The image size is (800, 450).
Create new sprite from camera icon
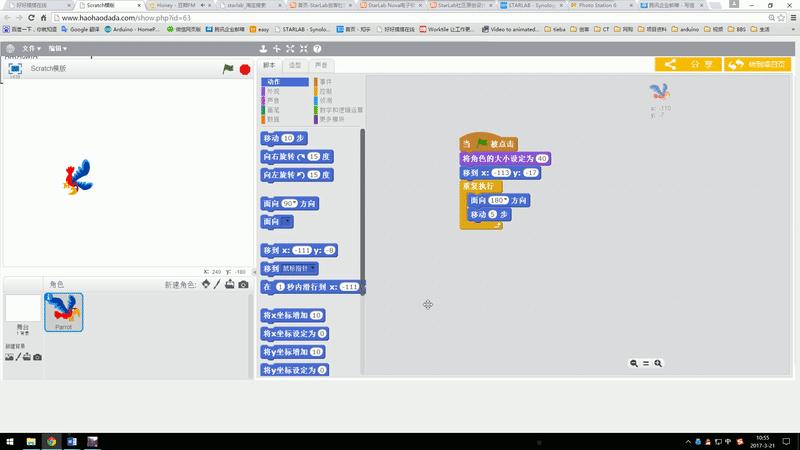243,284
